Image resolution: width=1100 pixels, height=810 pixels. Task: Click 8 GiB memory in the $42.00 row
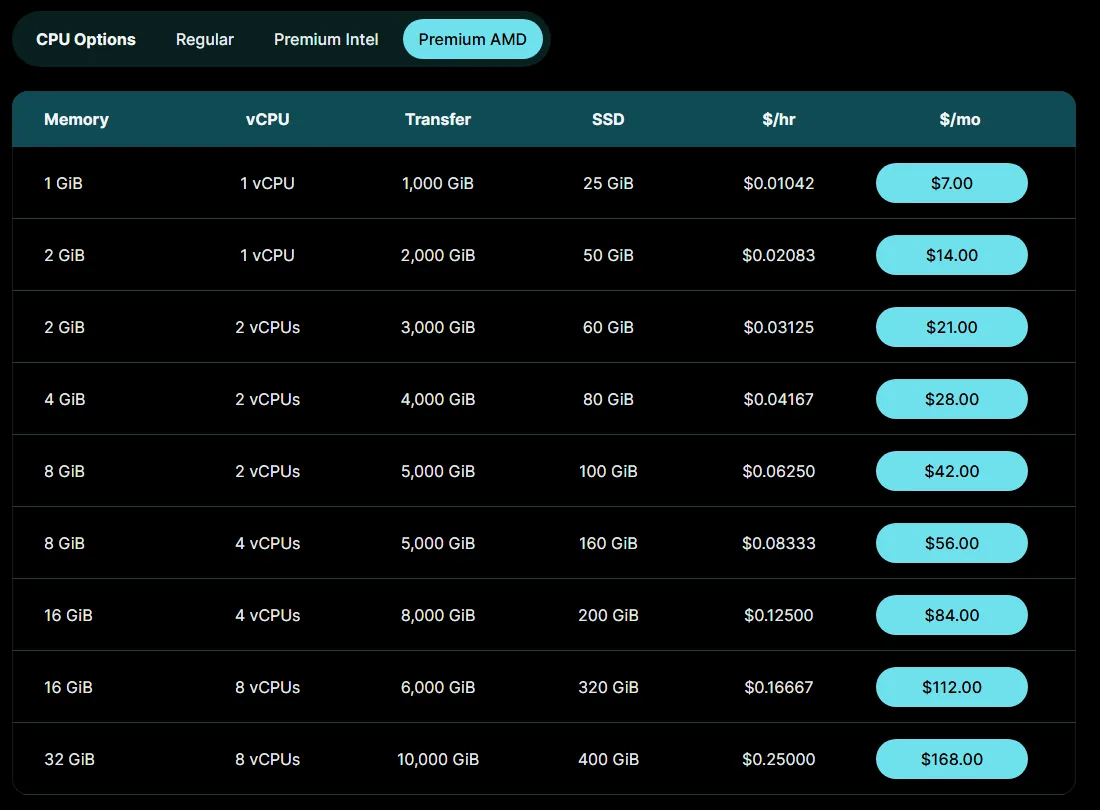tap(65, 471)
